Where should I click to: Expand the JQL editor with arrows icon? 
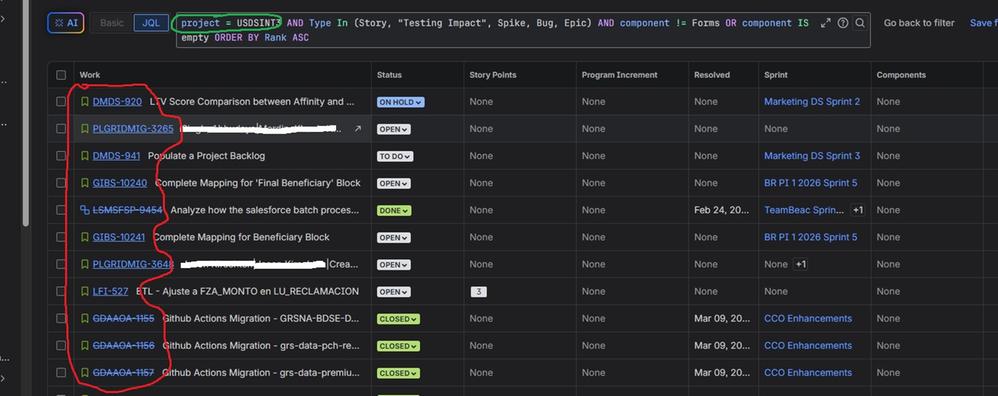(826, 23)
